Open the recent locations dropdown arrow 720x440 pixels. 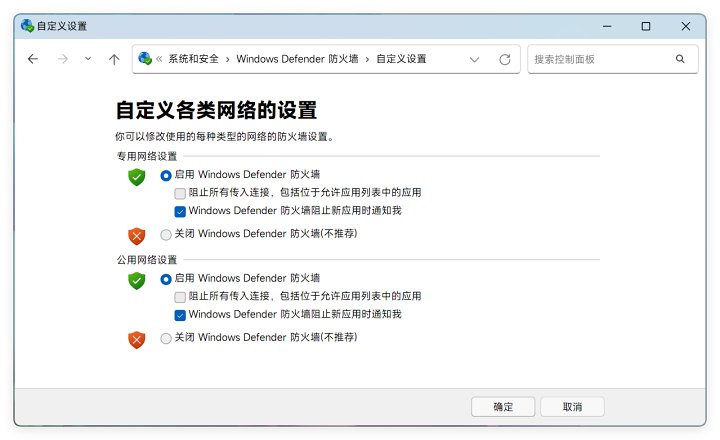[x=88, y=59]
